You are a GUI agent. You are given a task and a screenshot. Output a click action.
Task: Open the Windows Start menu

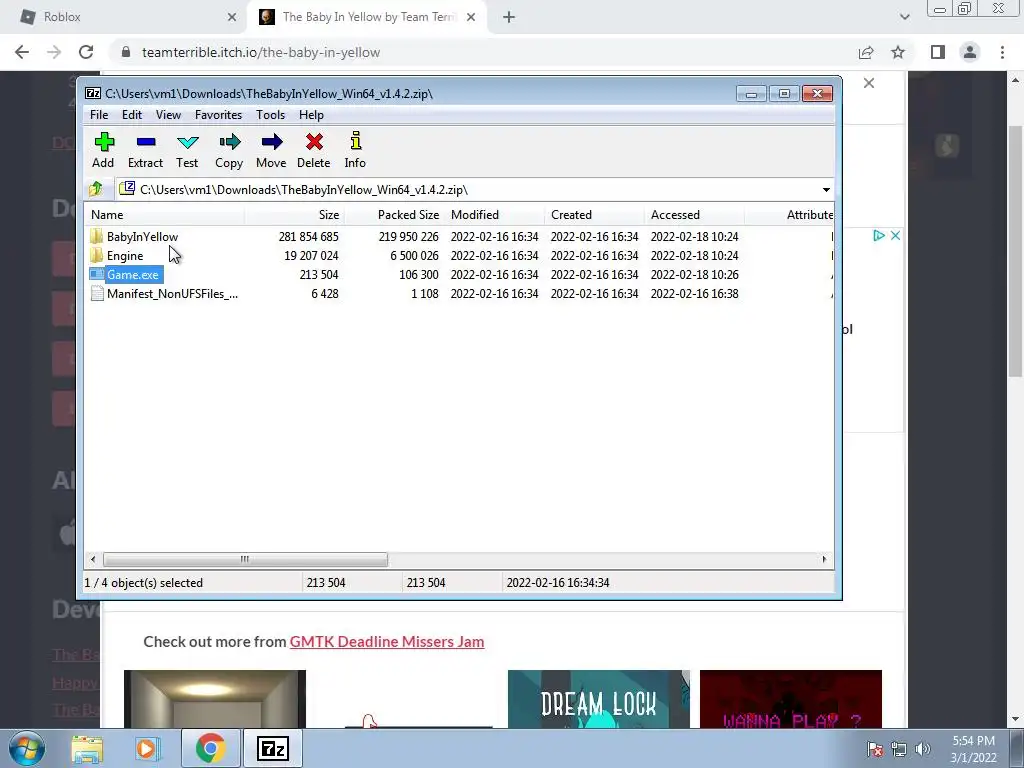click(x=27, y=748)
